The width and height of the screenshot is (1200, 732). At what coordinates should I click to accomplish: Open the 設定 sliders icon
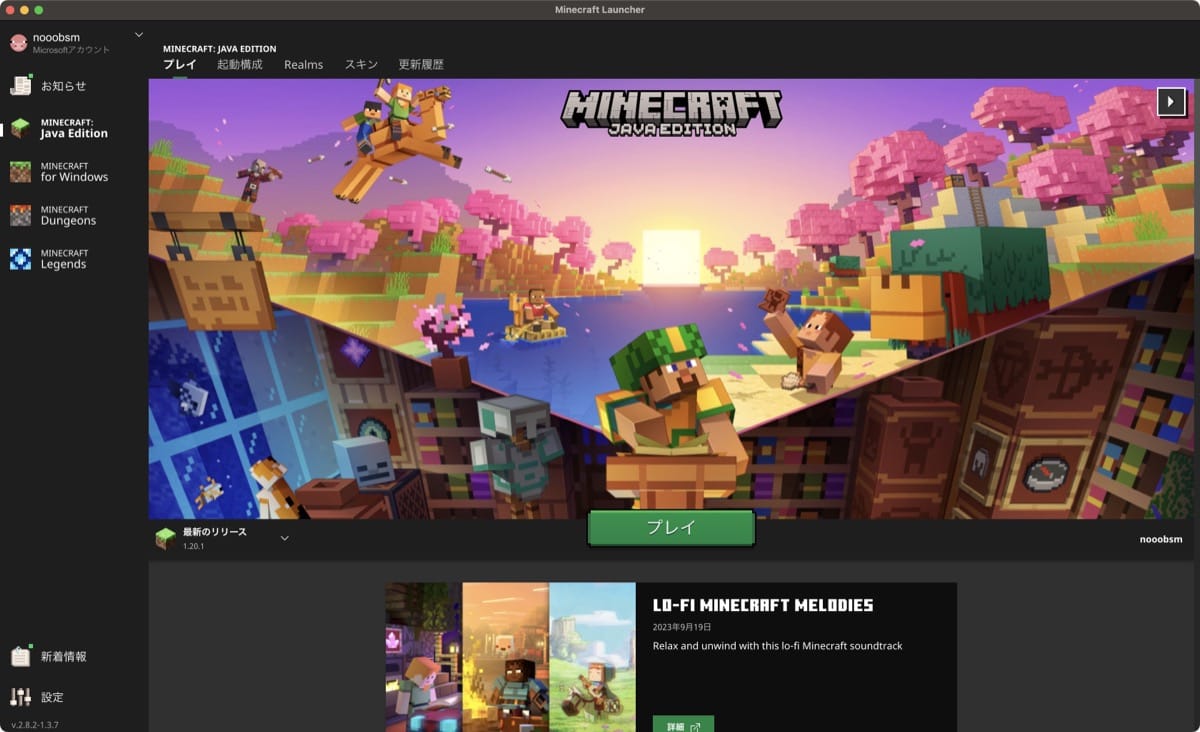coord(20,697)
